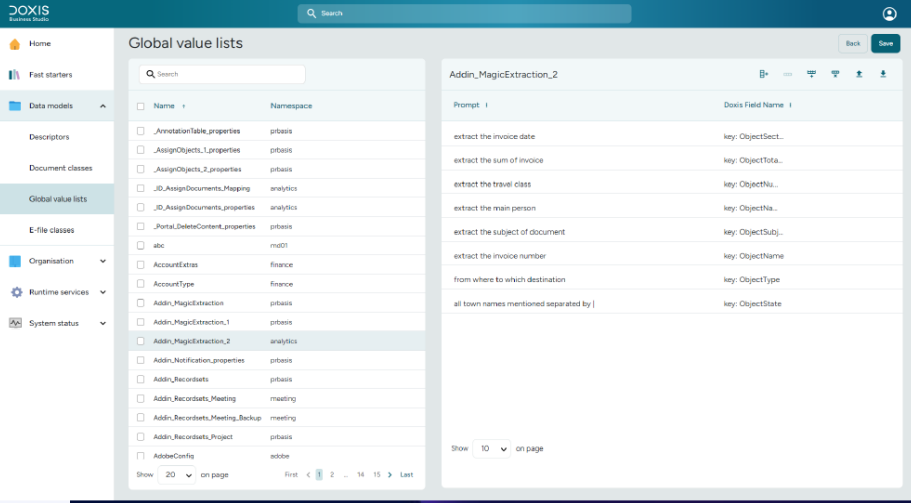Screen dimensions: 911x503
Task: Select Global value lists in the sidebar
Action: 58,199
